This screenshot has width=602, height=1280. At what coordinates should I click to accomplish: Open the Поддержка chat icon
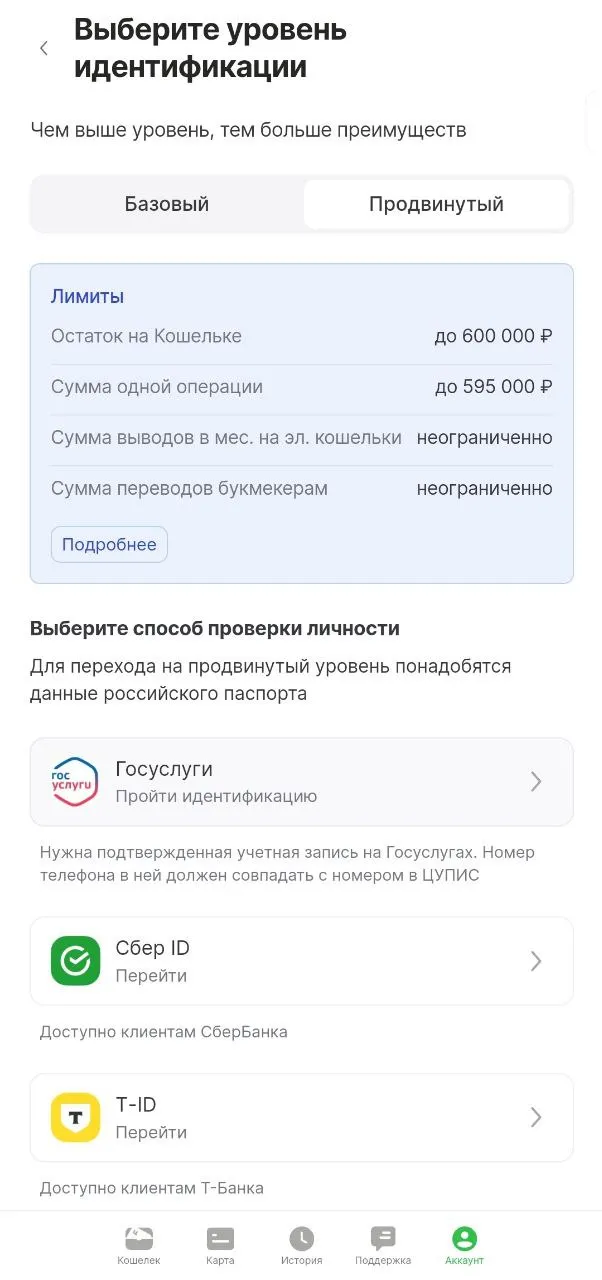tap(383, 1239)
